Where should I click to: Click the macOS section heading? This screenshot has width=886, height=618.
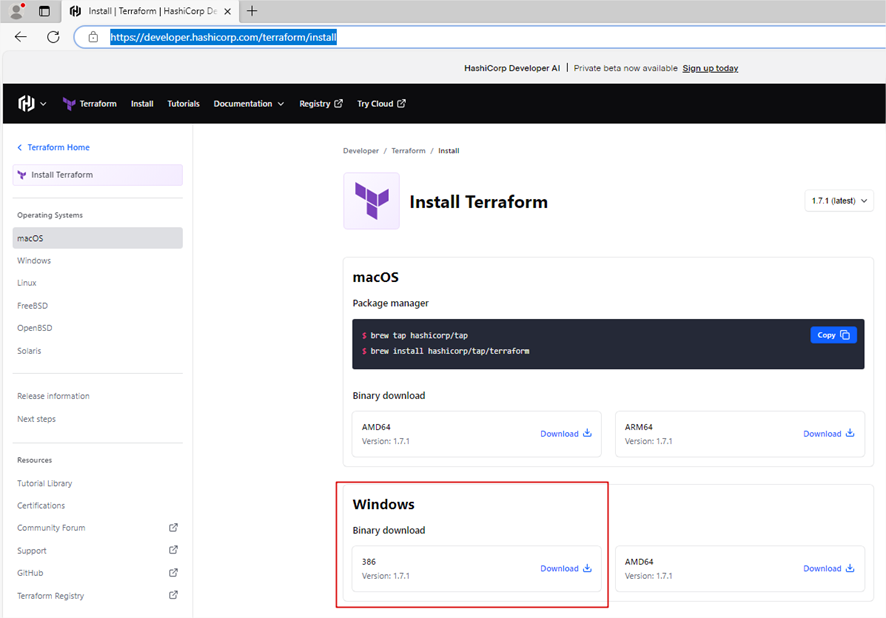376,277
